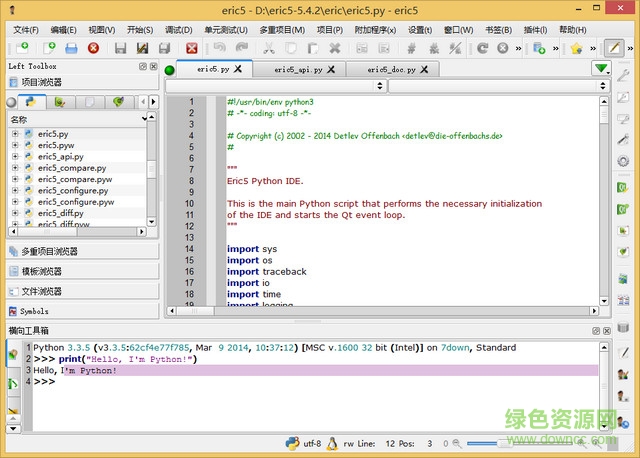Screen dimensions: 640x458
Task: Open the 文件(F) menu
Action: pos(27,30)
